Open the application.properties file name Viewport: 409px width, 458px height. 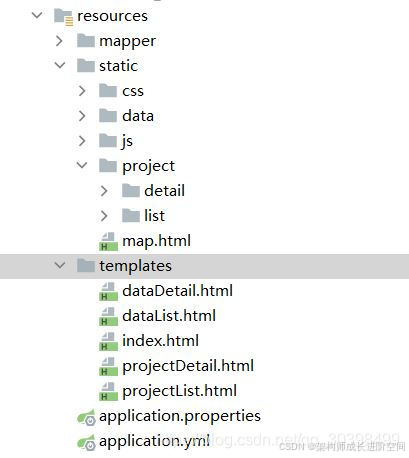[180, 416]
